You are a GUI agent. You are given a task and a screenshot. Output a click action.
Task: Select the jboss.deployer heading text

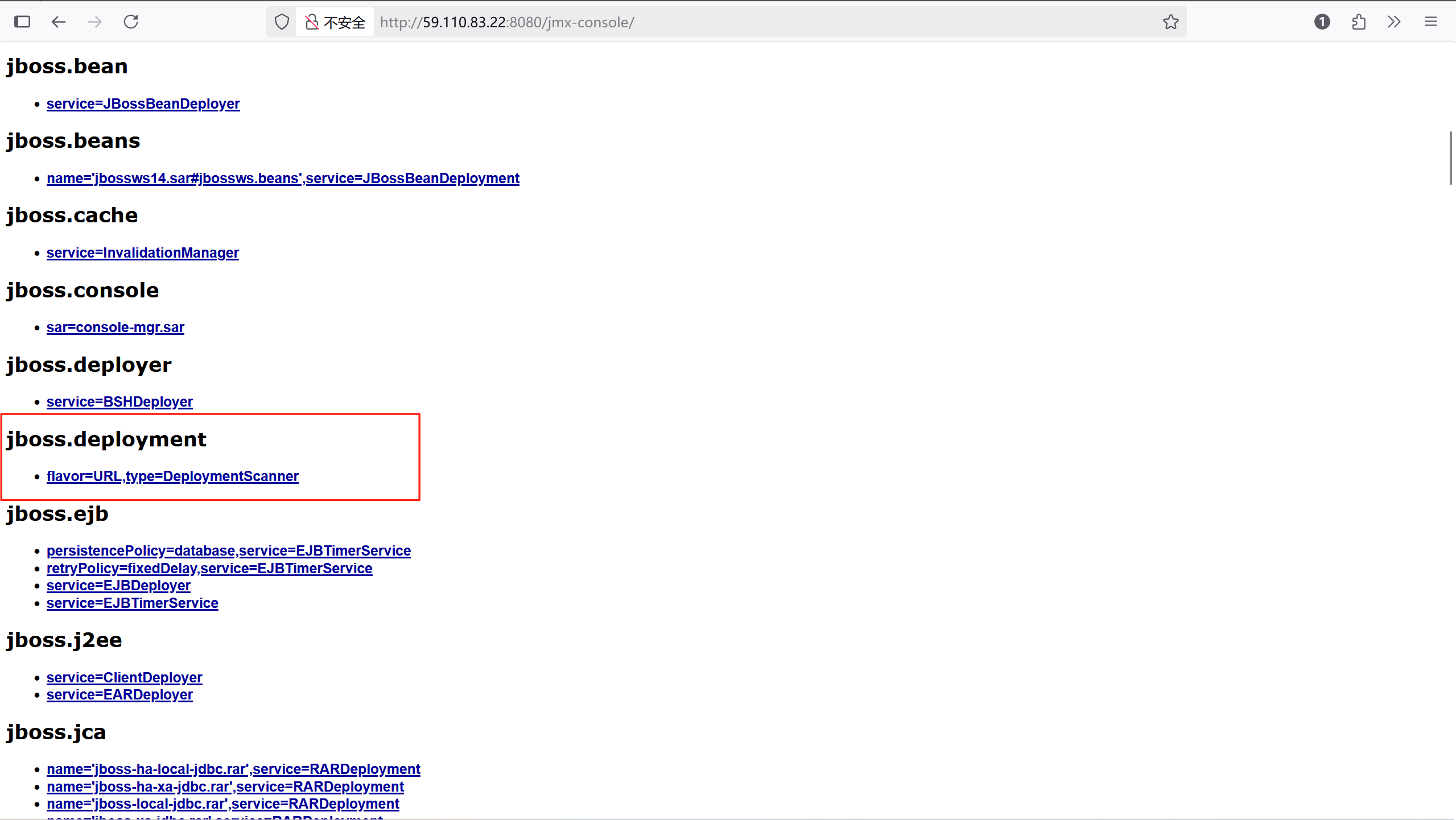[89, 365]
